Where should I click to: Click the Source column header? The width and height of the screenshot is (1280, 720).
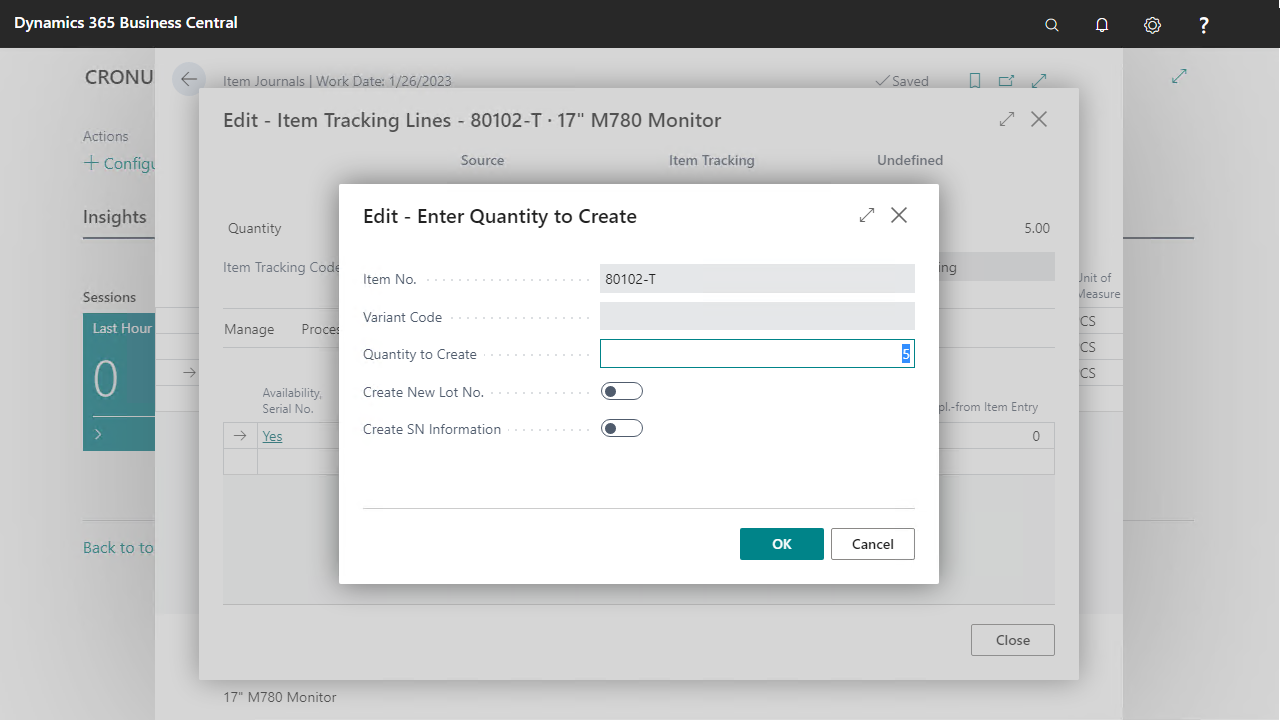[483, 160]
